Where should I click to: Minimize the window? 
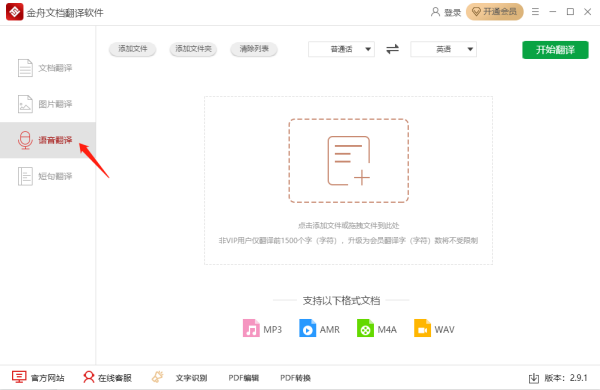(553, 12)
